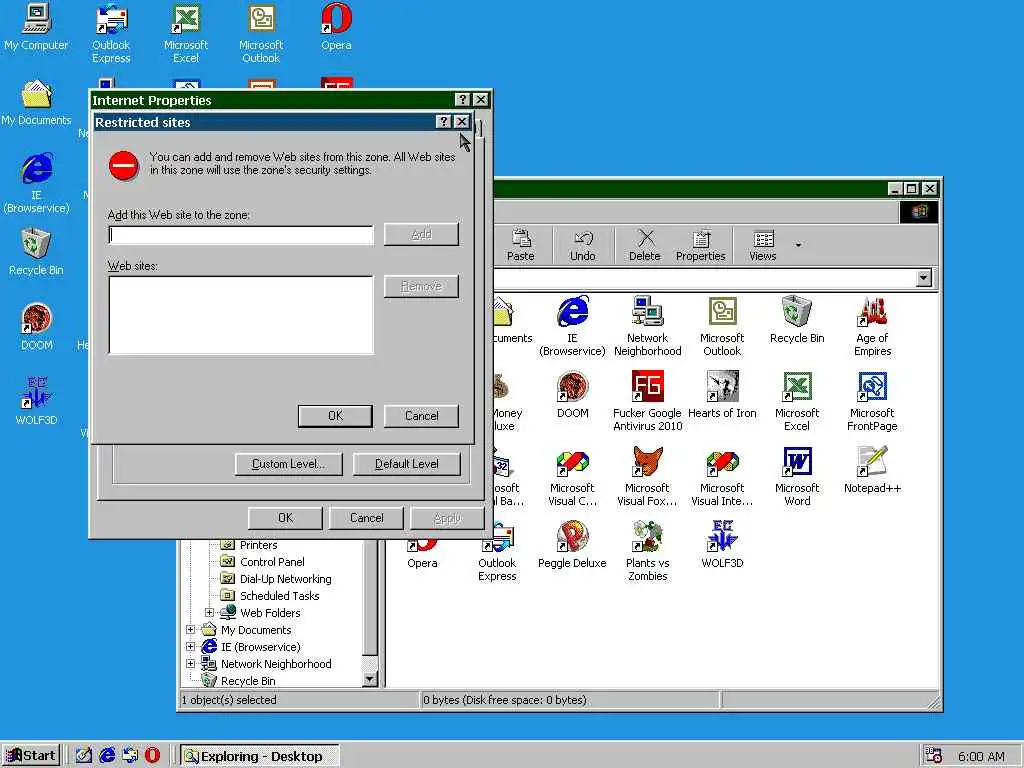1024x768 pixels.
Task: Open Views dropdown arrow in Explorer toolbar
Action: coord(798,246)
